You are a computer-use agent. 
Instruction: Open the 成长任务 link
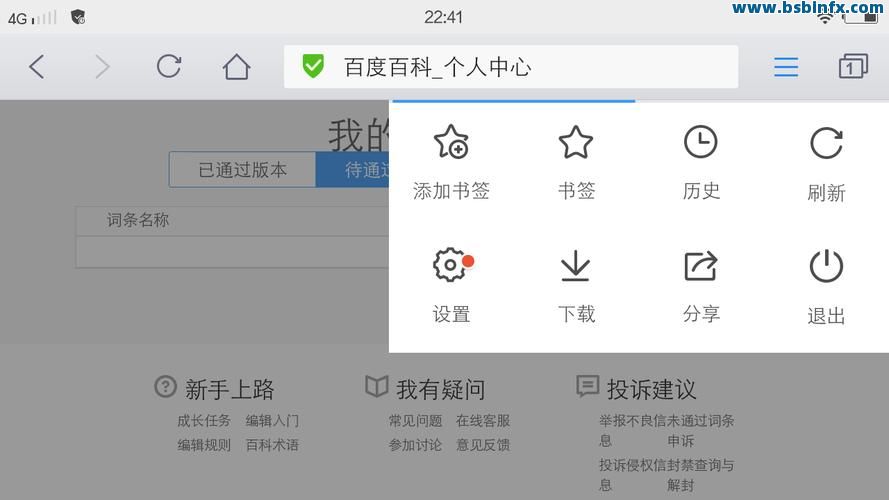point(204,421)
